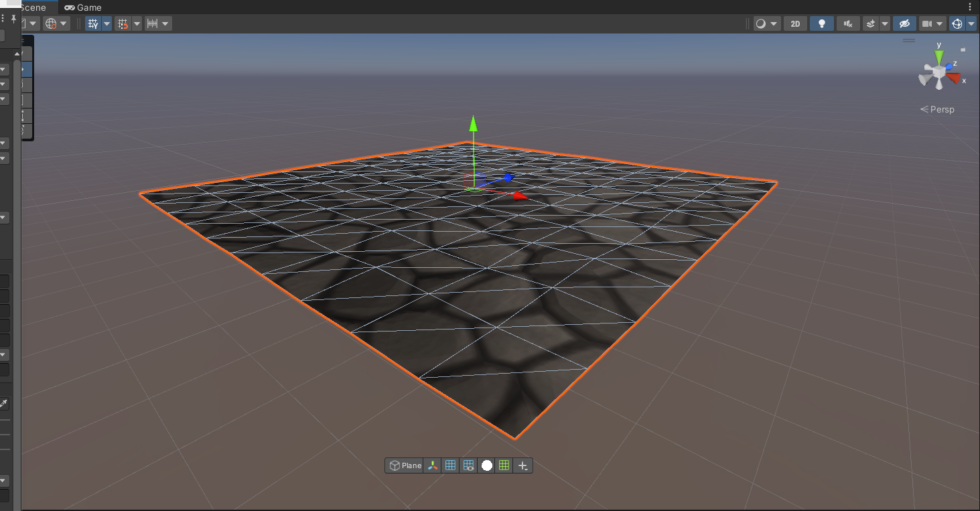
Task: Open the draw mode shading sphere dropdown
Action: pyautogui.click(x=766, y=24)
